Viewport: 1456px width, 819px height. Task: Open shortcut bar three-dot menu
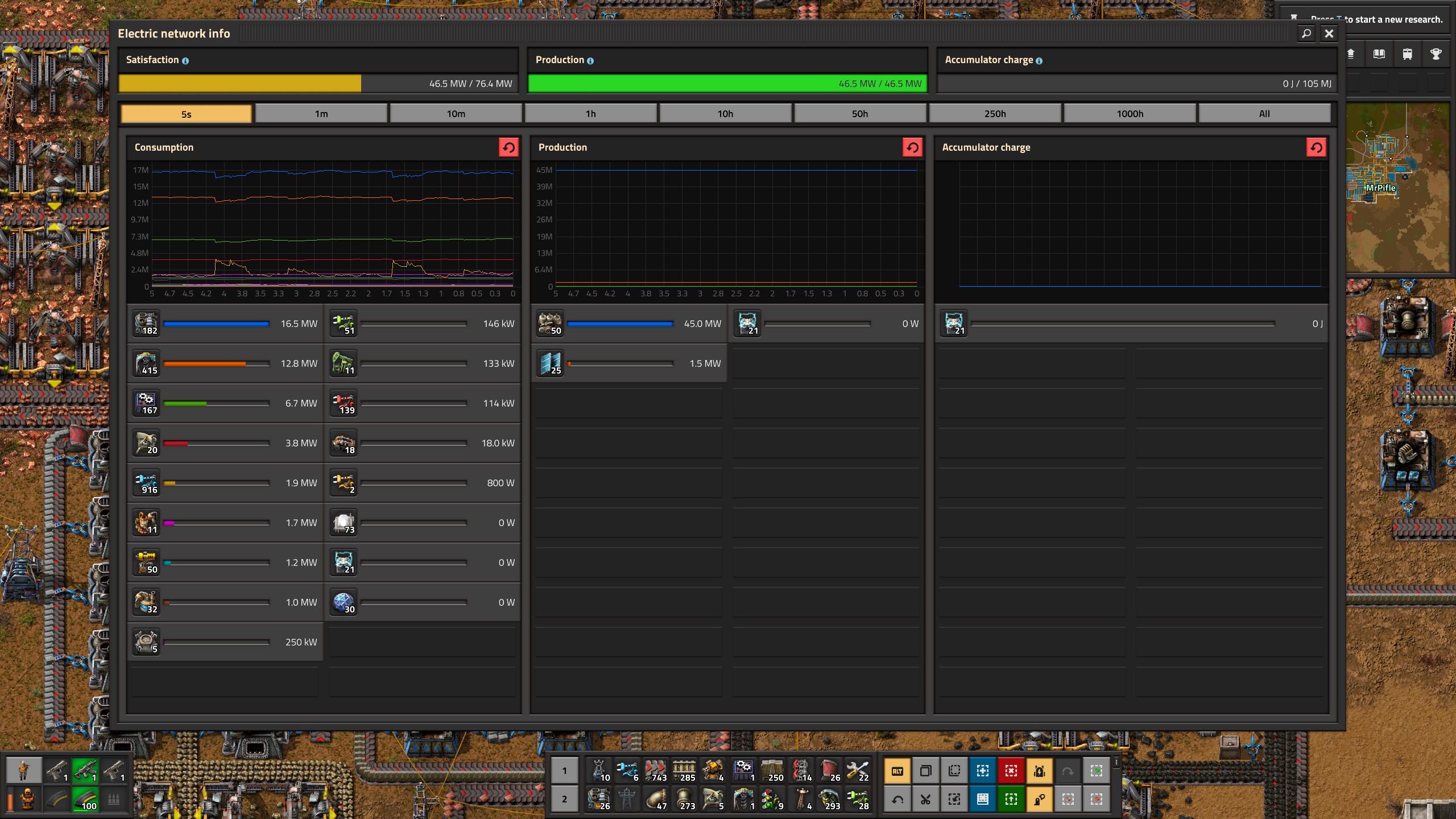click(1116, 762)
